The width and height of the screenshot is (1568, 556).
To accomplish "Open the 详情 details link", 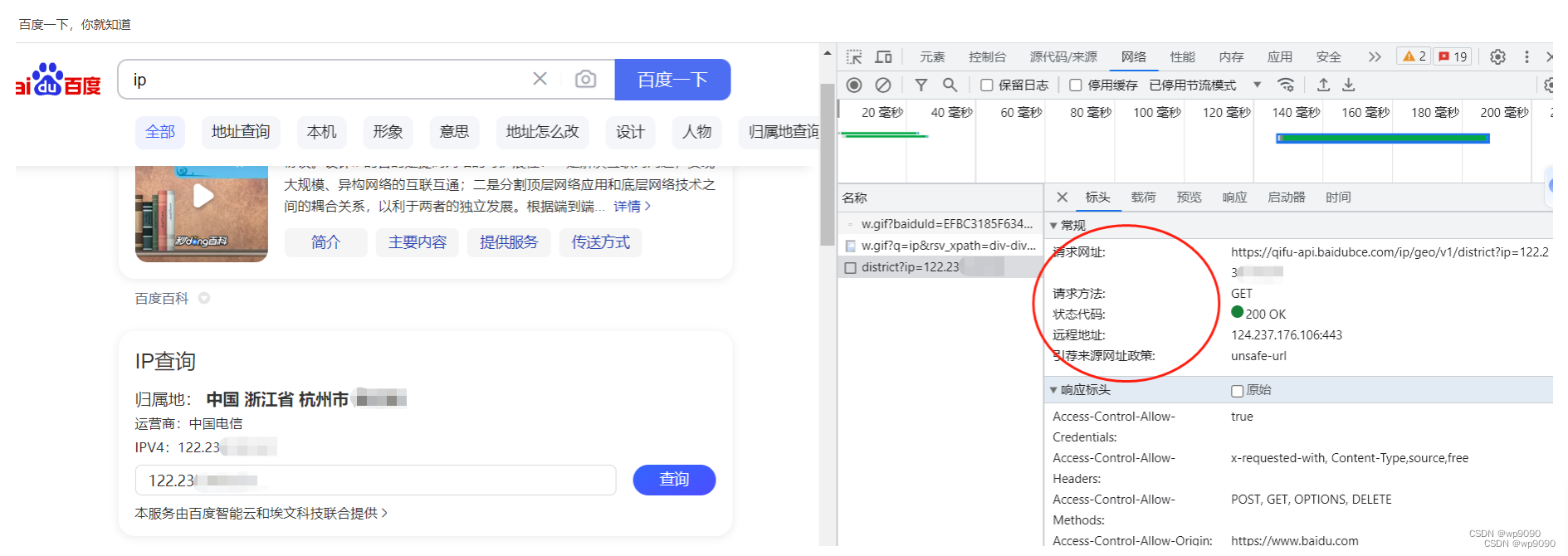I will (x=632, y=206).
